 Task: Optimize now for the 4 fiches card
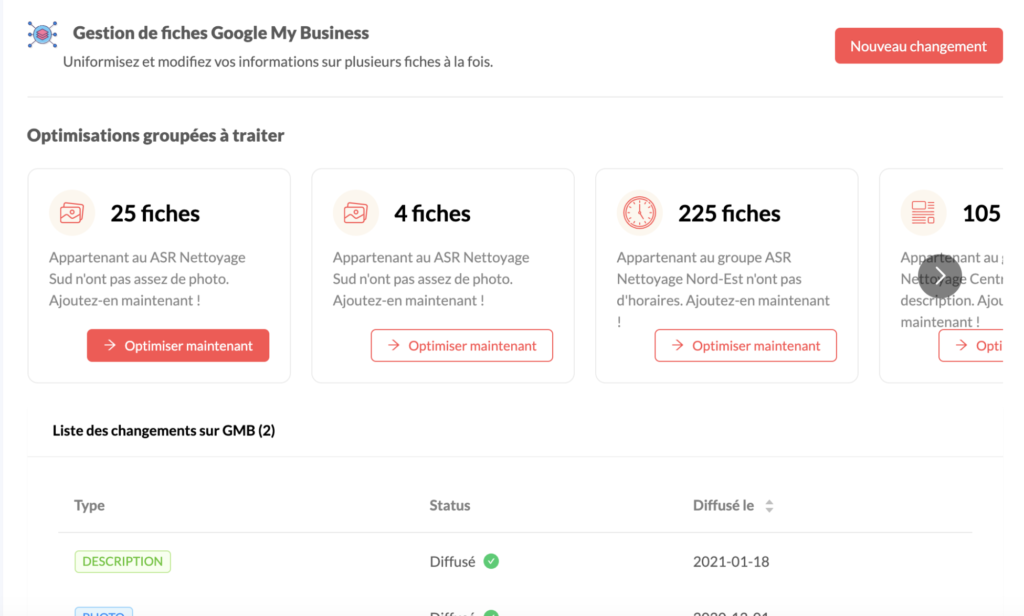pos(462,346)
